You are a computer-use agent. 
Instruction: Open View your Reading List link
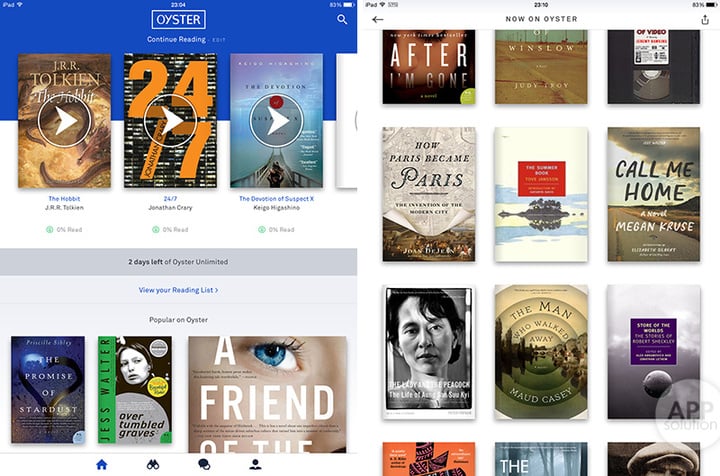(x=178, y=290)
